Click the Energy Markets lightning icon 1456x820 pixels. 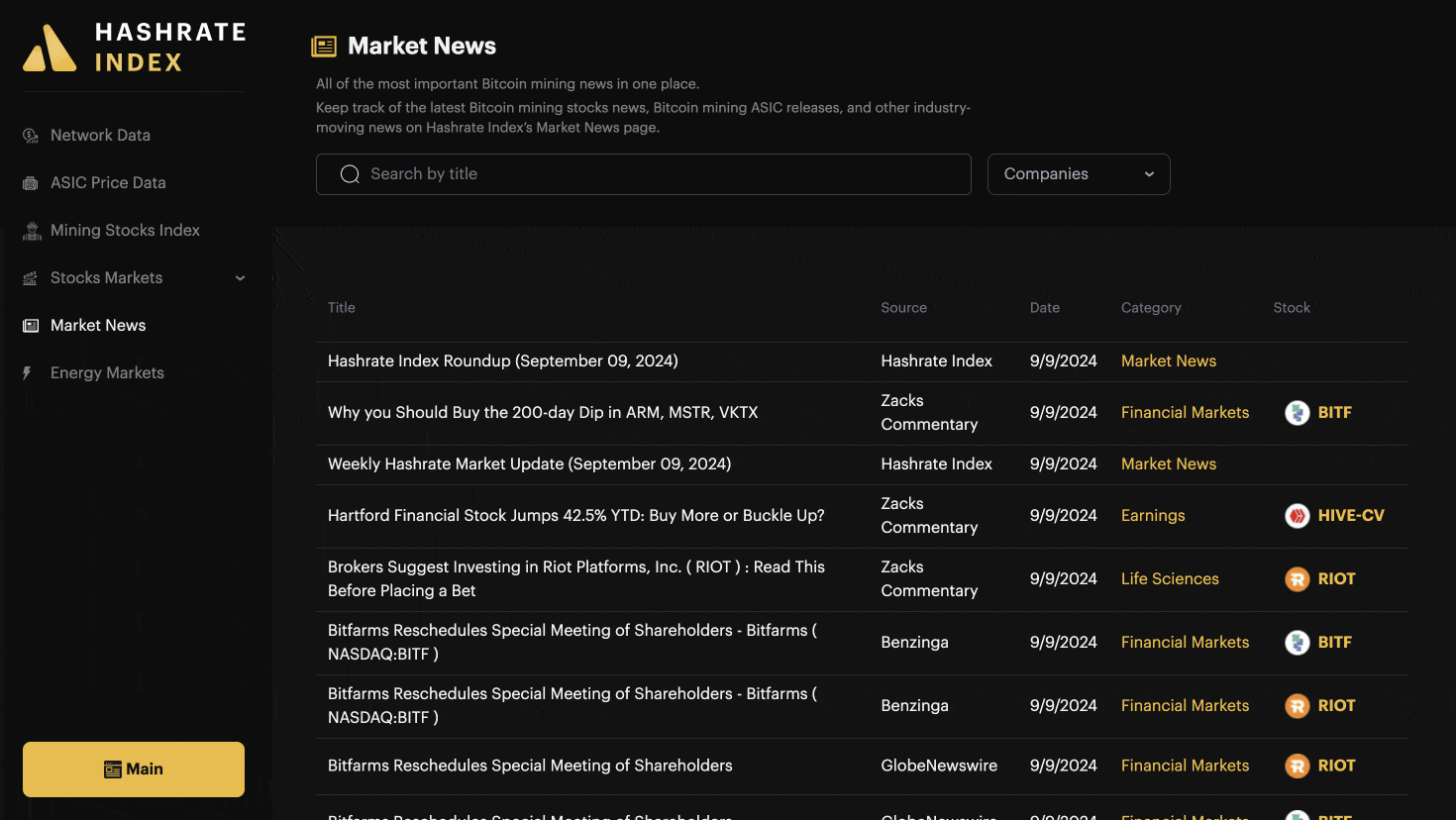point(28,373)
